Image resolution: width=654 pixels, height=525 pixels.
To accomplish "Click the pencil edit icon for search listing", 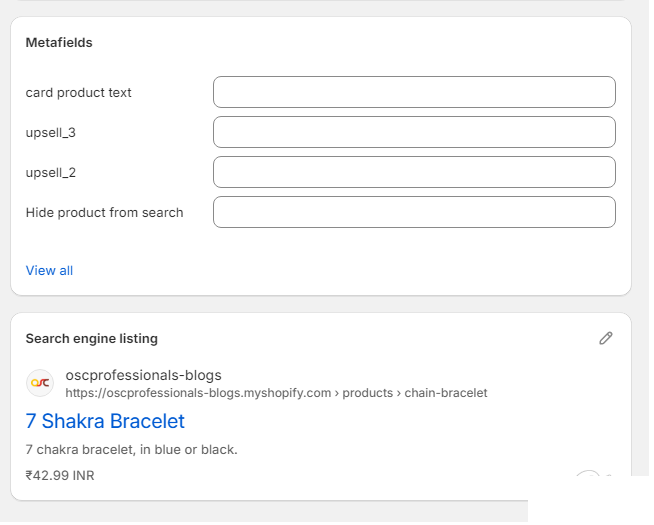I will click(x=605, y=338).
